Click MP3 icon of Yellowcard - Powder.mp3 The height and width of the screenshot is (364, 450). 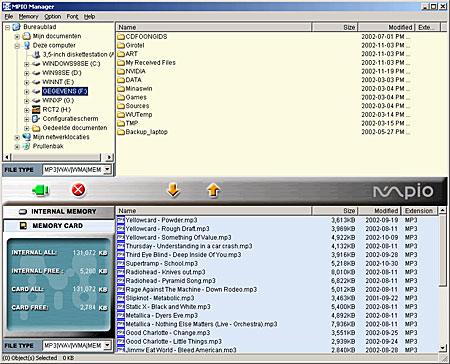121,220
